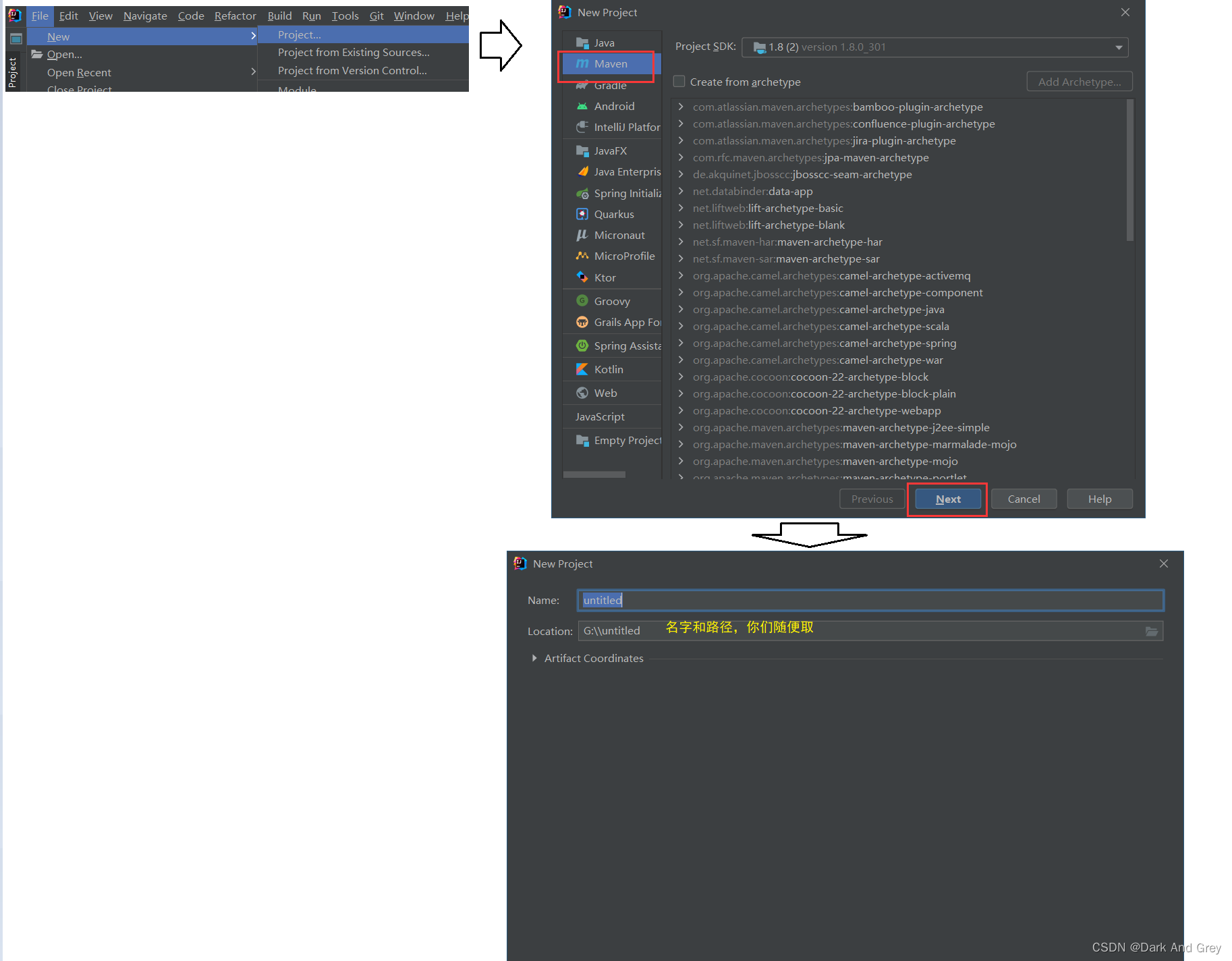This screenshot has height=961, width=1232.
Task: Expand jbosscc-seam-archetype node
Action: [681, 175]
